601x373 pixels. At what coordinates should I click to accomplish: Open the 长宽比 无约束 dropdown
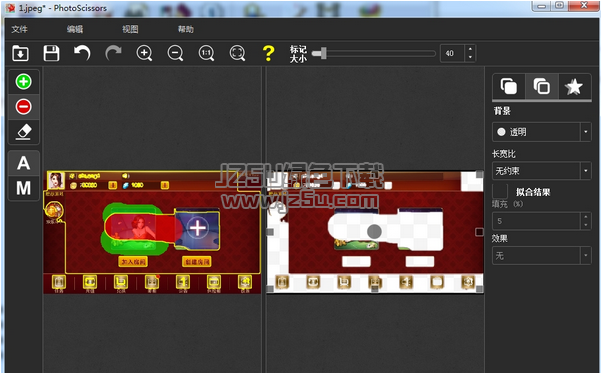pos(542,171)
